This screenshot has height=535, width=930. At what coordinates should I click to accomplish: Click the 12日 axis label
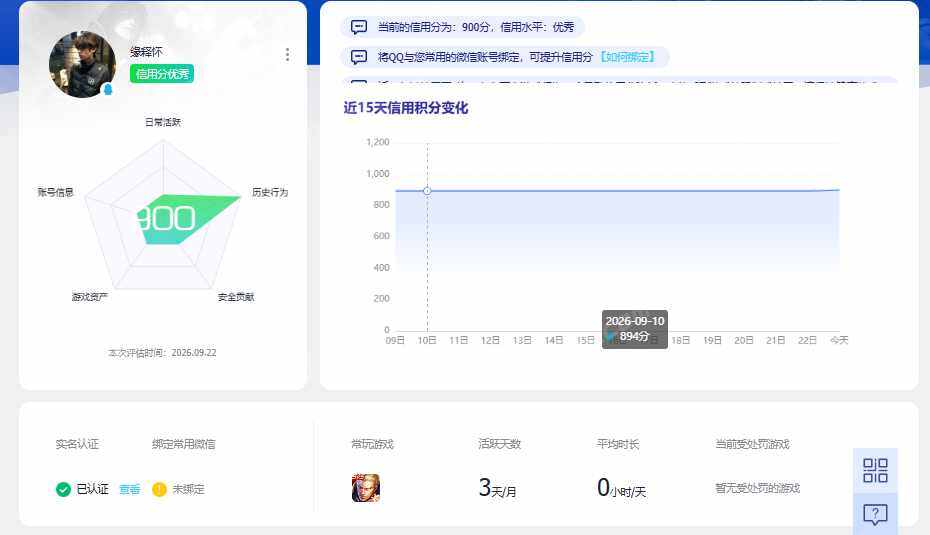coord(490,340)
